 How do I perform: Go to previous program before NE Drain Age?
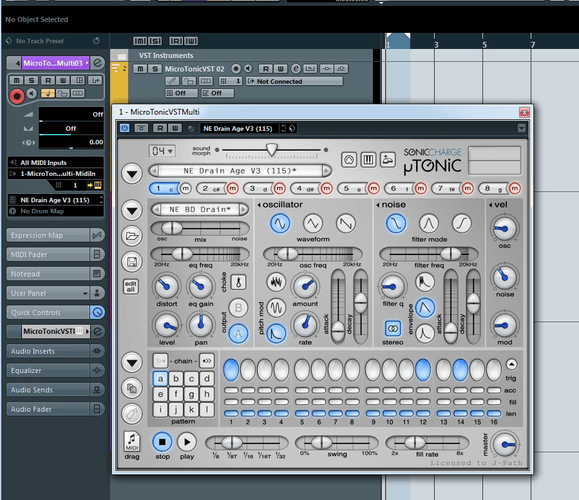tap(154, 171)
